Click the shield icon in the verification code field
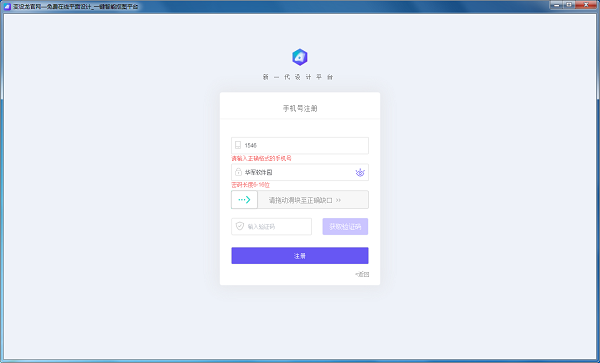The width and height of the screenshot is (600, 363). pyautogui.click(x=240, y=226)
